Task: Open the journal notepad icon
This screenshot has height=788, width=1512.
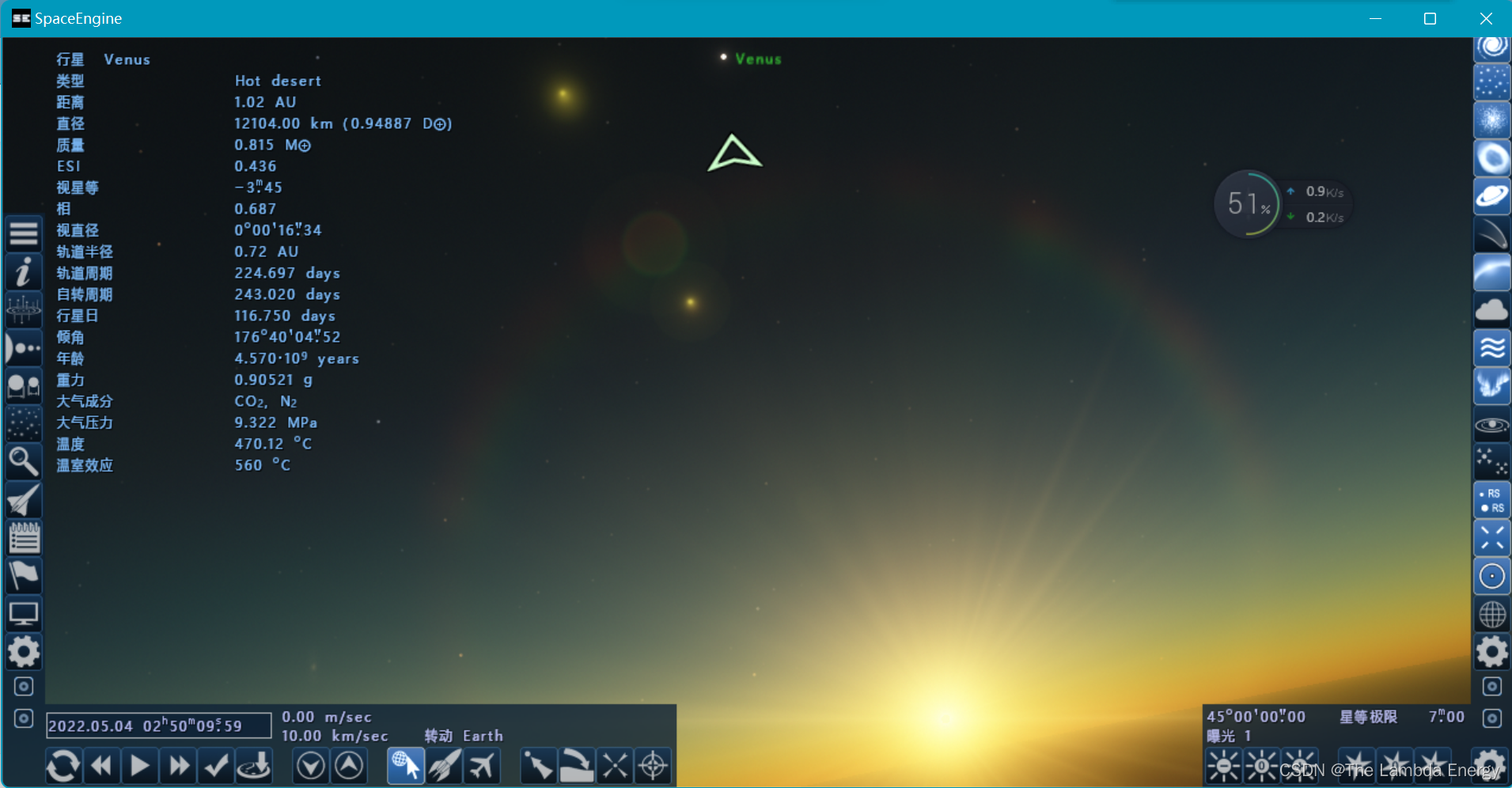Action: pos(24,538)
